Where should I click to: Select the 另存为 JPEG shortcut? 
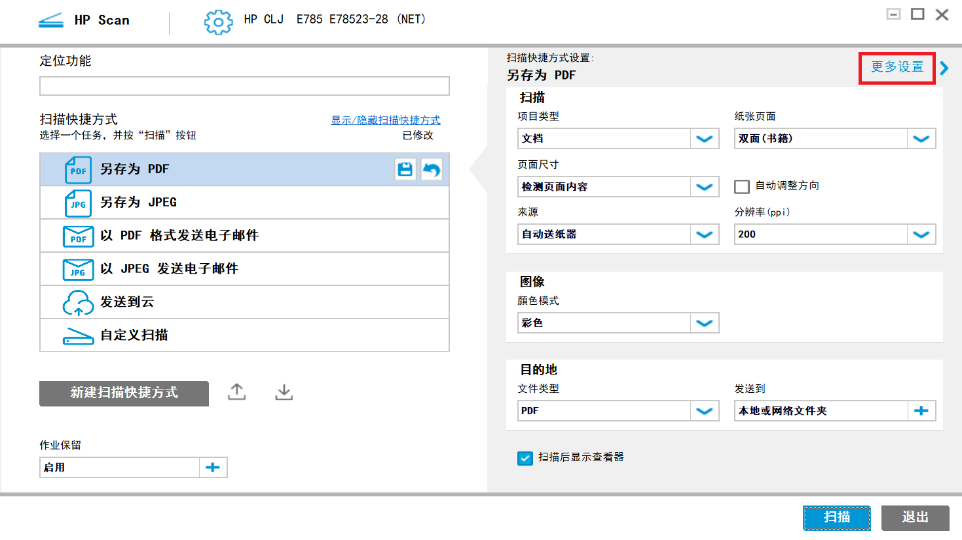(x=244, y=202)
